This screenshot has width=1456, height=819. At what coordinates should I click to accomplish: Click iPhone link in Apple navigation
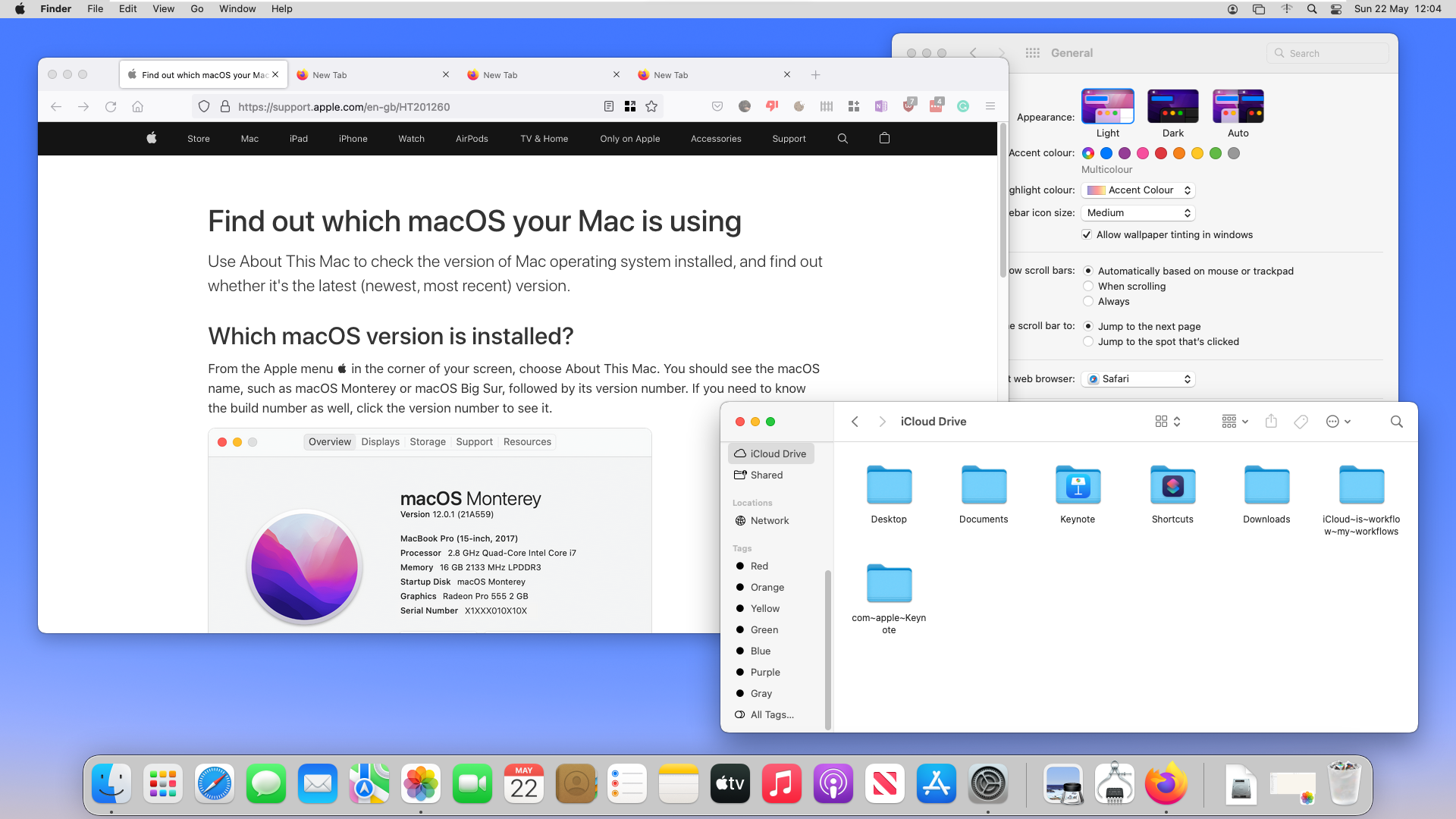[x=353, y=139]
